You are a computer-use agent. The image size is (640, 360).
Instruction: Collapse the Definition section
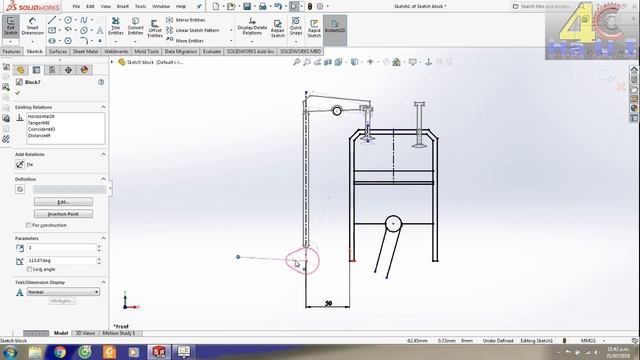tap(103, 179)
